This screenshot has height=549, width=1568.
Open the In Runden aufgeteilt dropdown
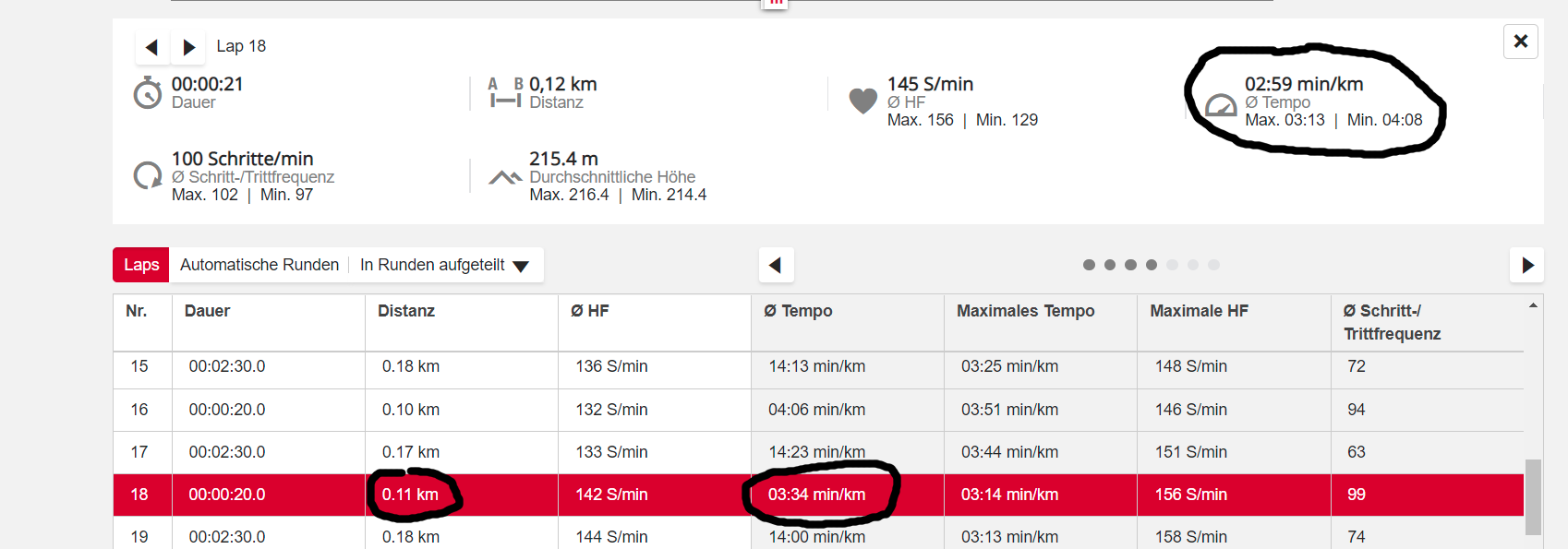(444, 265)
